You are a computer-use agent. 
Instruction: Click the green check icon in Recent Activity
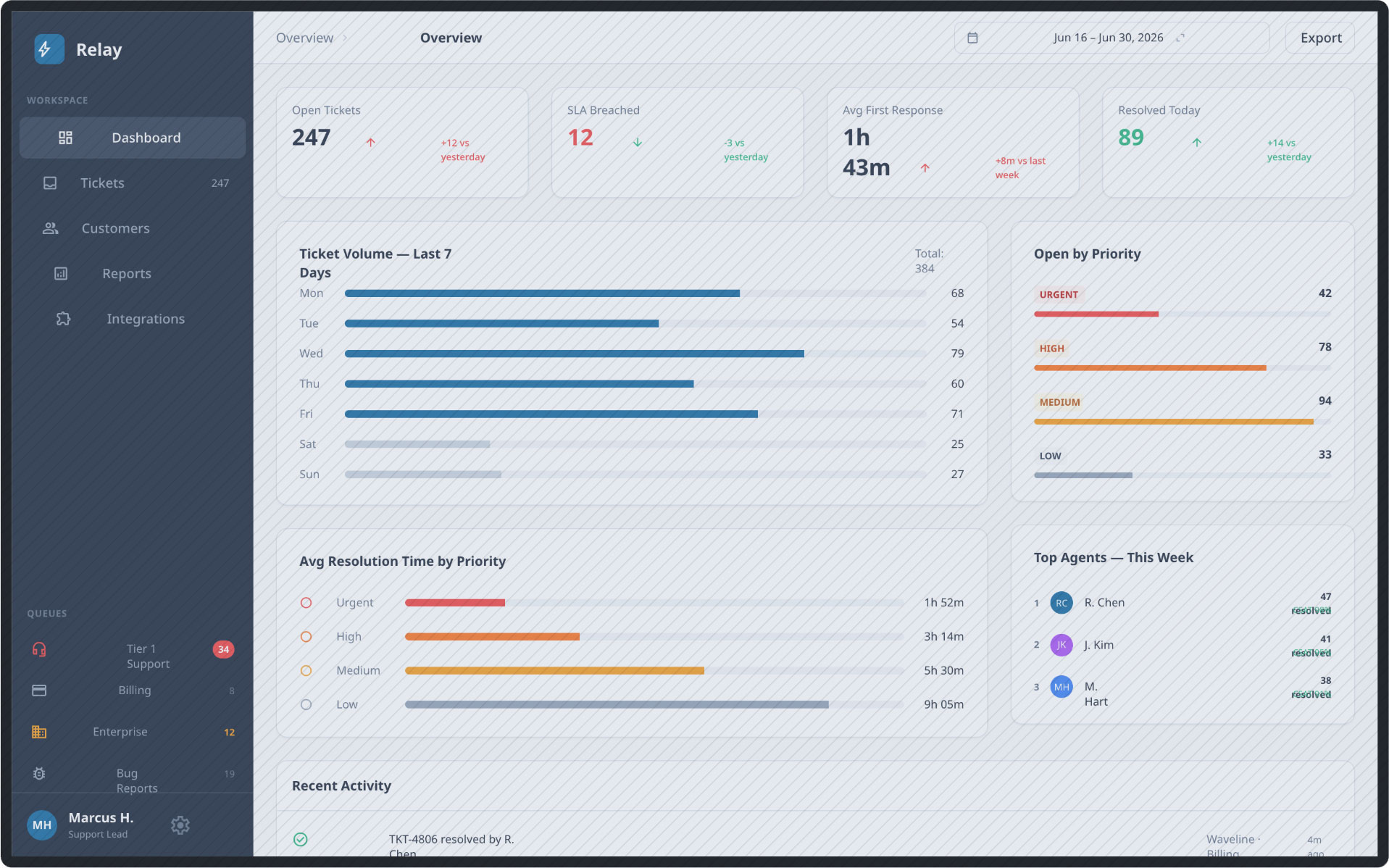301,839
